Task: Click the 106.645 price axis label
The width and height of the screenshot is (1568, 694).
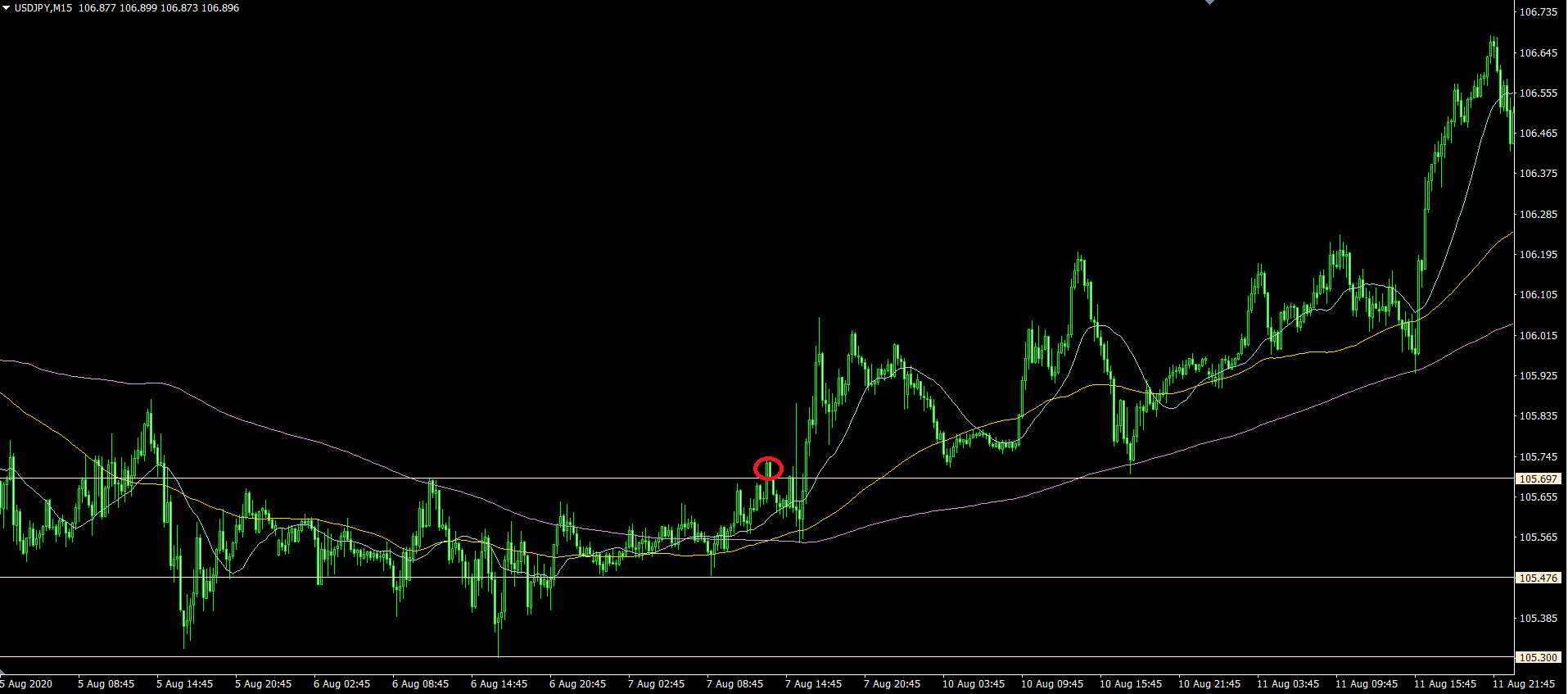Action: click(x=1539, y=52)
